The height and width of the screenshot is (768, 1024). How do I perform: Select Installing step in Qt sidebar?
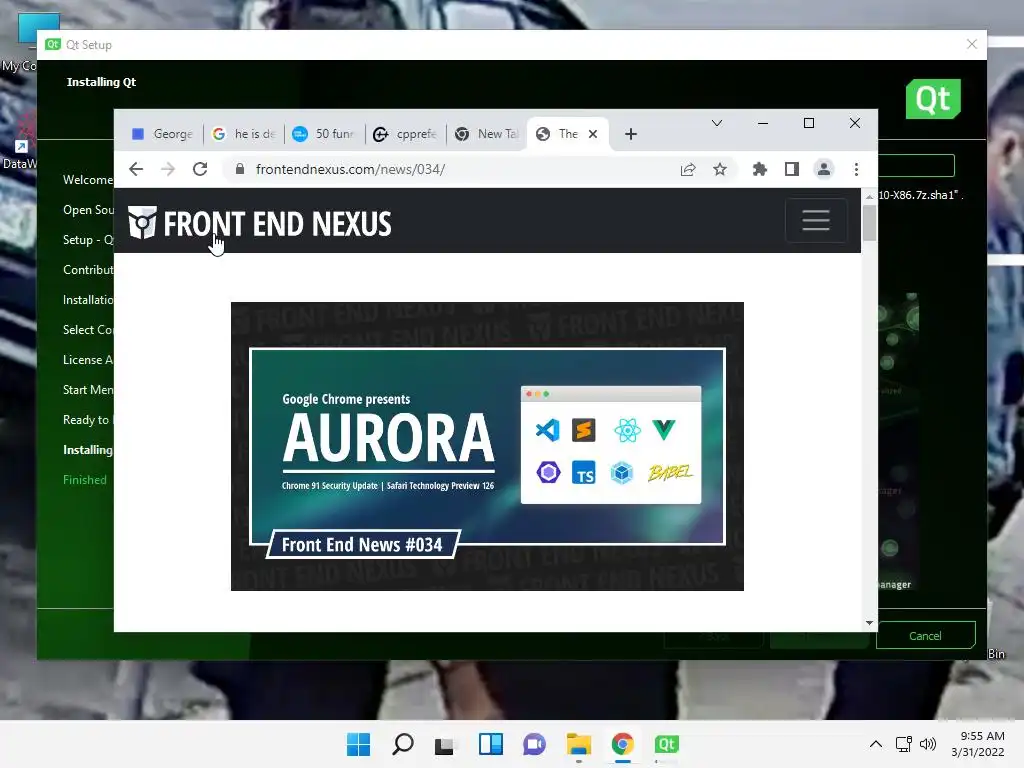(88, 449)
